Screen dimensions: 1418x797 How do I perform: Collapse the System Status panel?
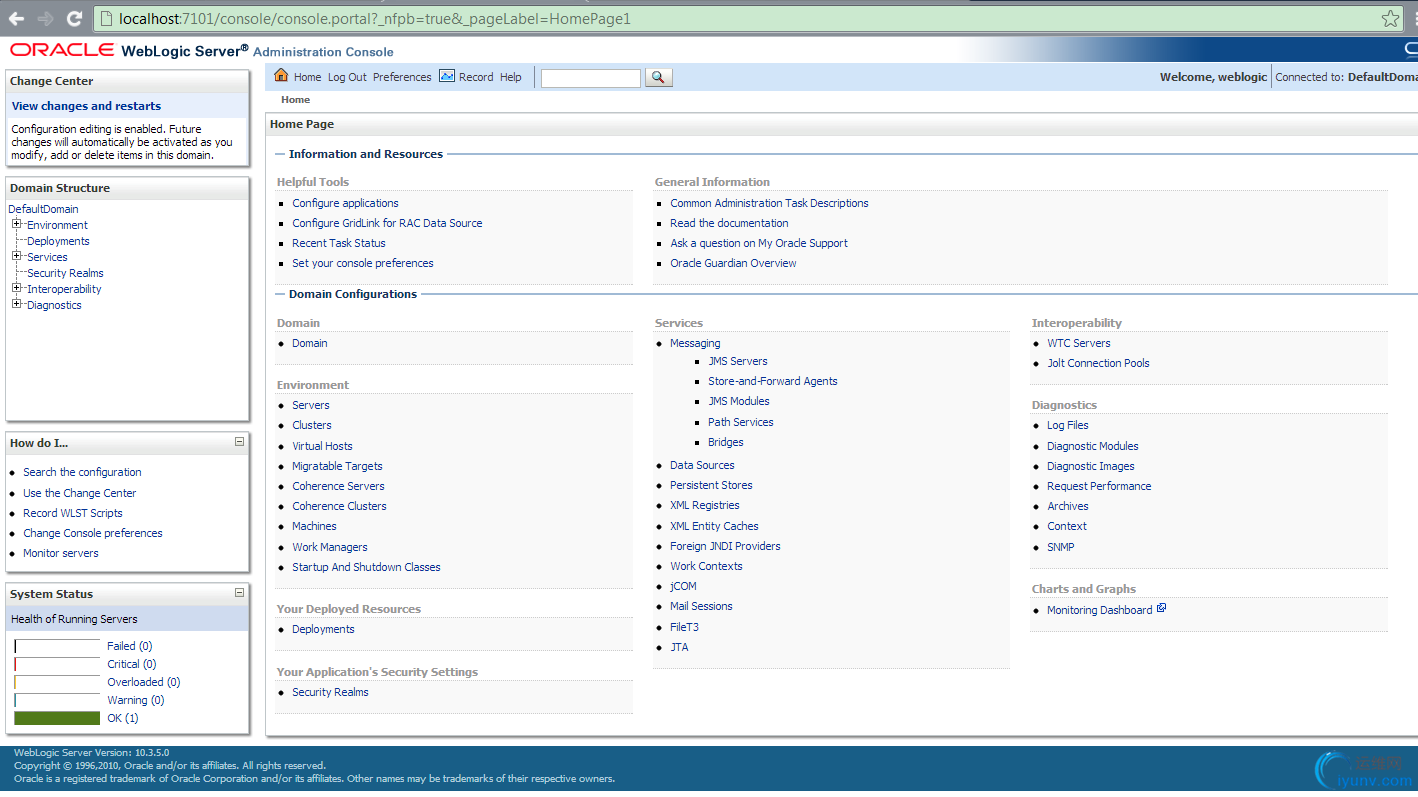coord(239,592)
